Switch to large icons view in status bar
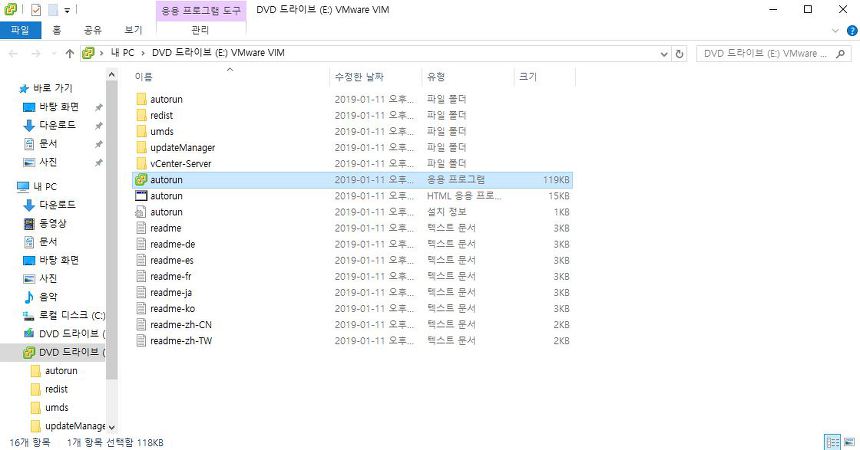 [x=849, y=442]
